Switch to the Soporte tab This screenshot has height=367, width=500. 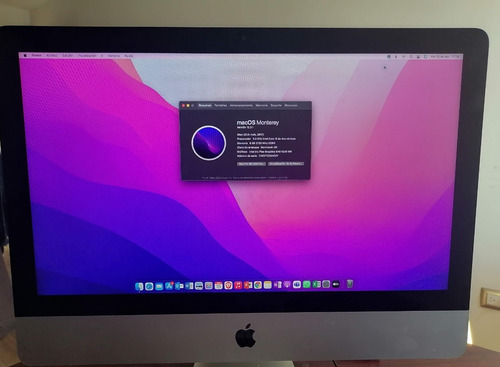tap(276, 105)
